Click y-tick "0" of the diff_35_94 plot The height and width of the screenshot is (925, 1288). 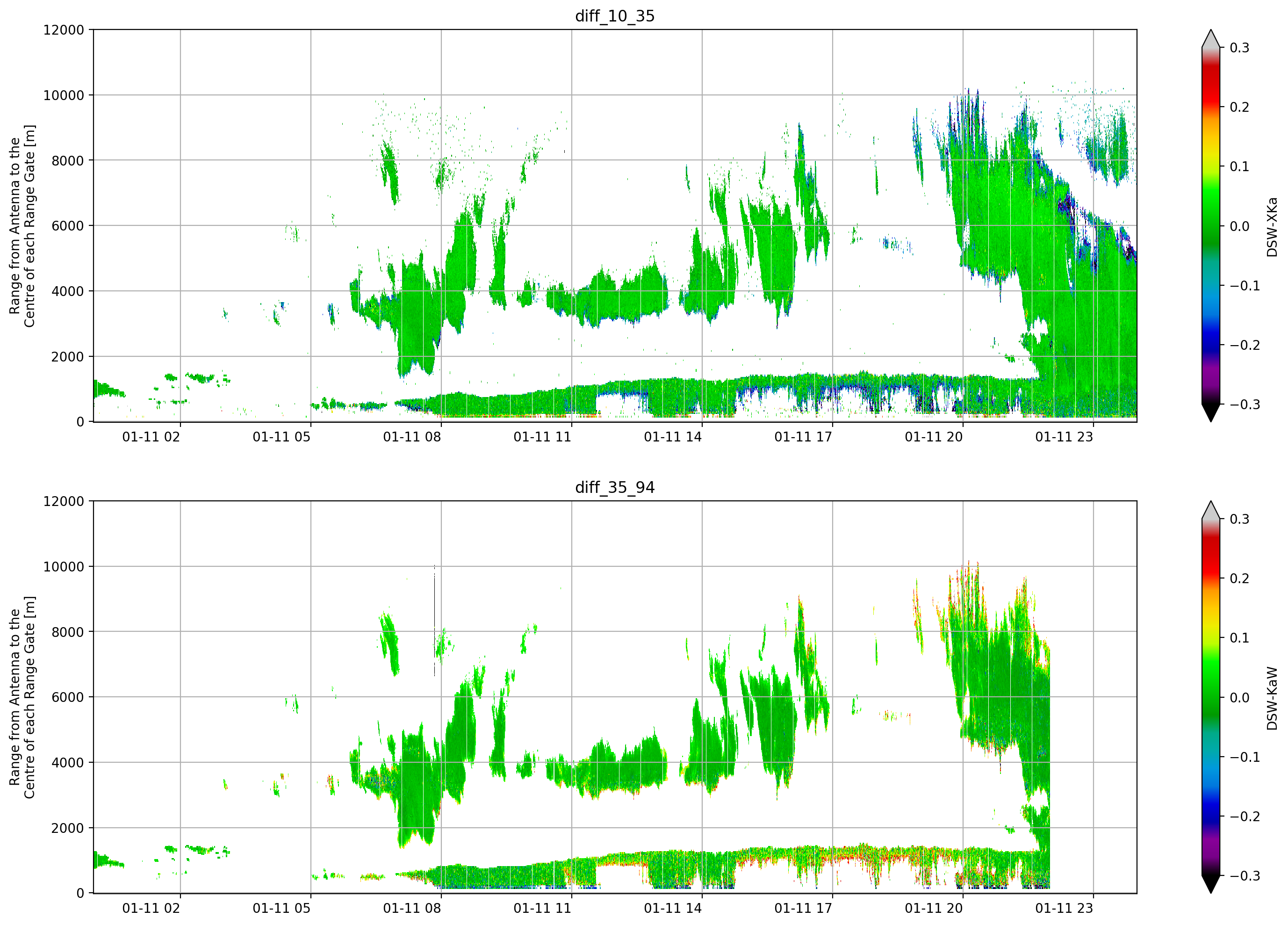[x=80, y=894]
